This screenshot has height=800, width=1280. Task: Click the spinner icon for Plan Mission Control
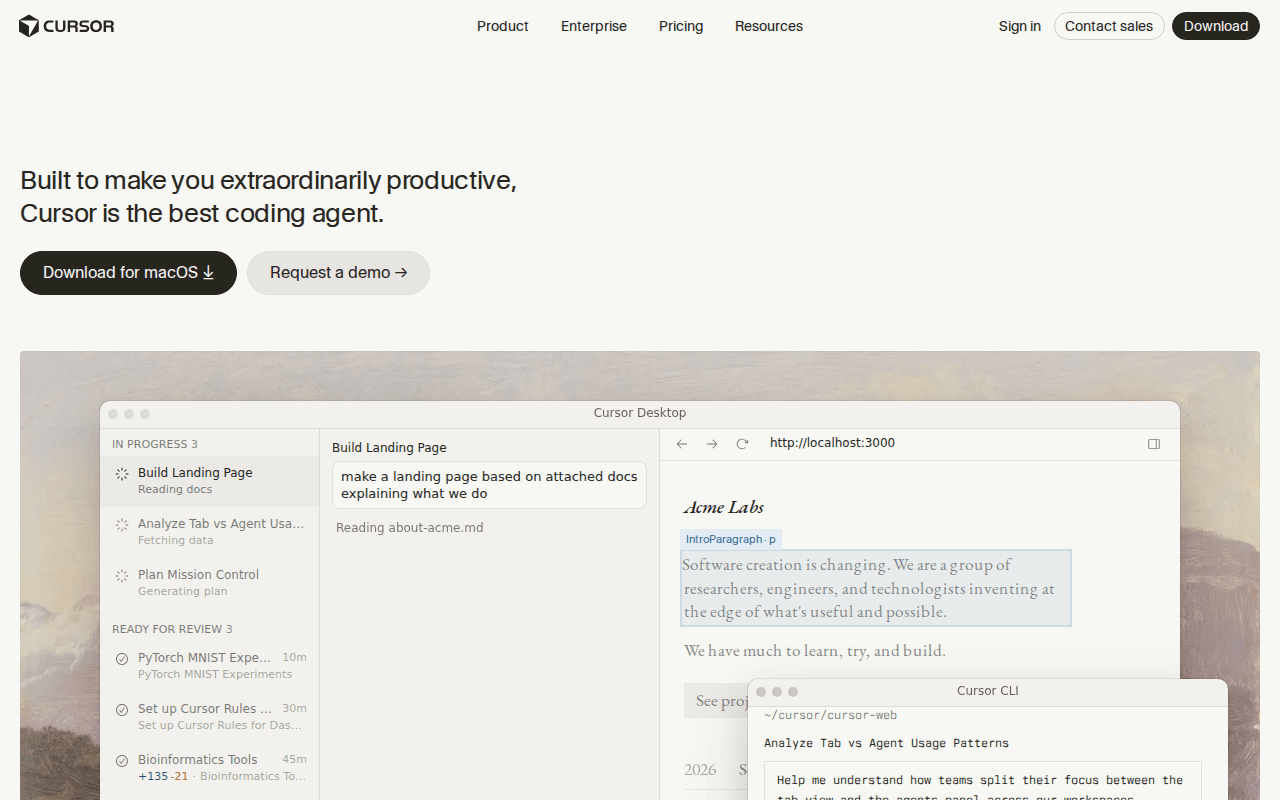[x=122, y=576]
